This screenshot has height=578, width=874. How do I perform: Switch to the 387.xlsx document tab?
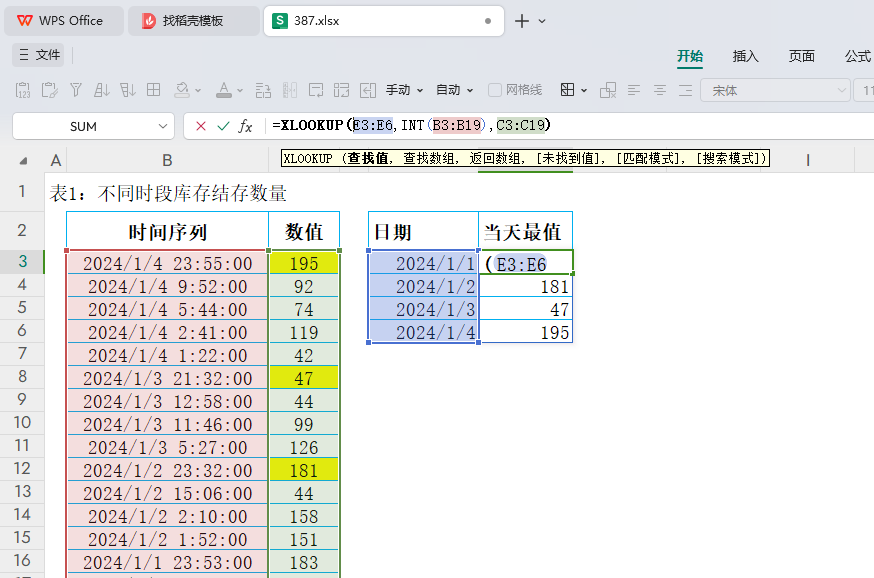383,21
